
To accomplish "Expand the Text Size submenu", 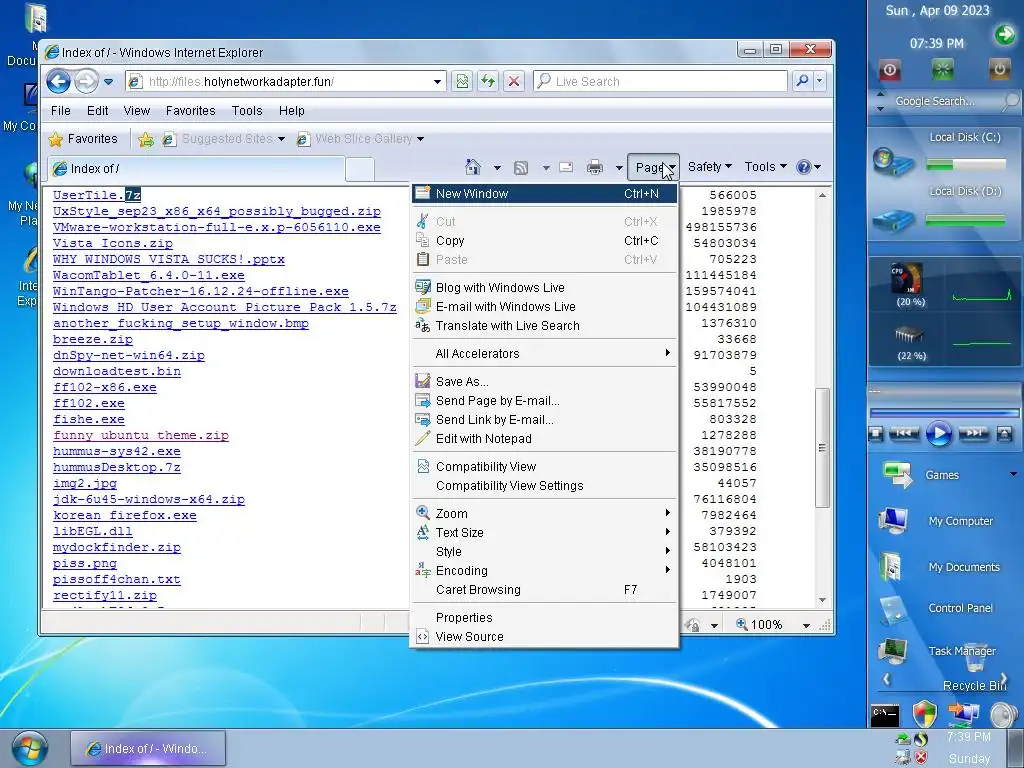I will 543,532.
